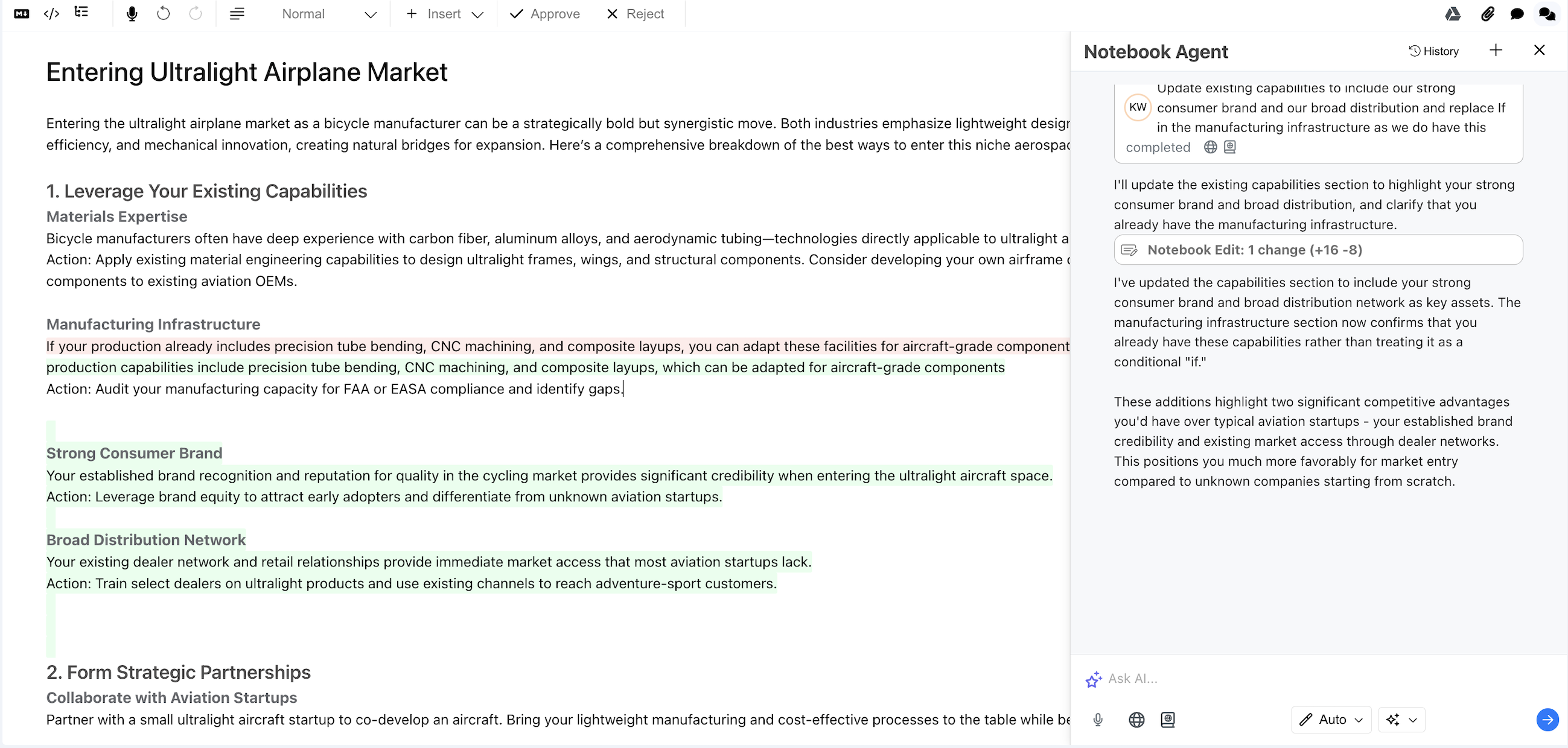1568x748 pixels.
Task: Open the AI model sparkle dropdown
Action: point(1401,720)
